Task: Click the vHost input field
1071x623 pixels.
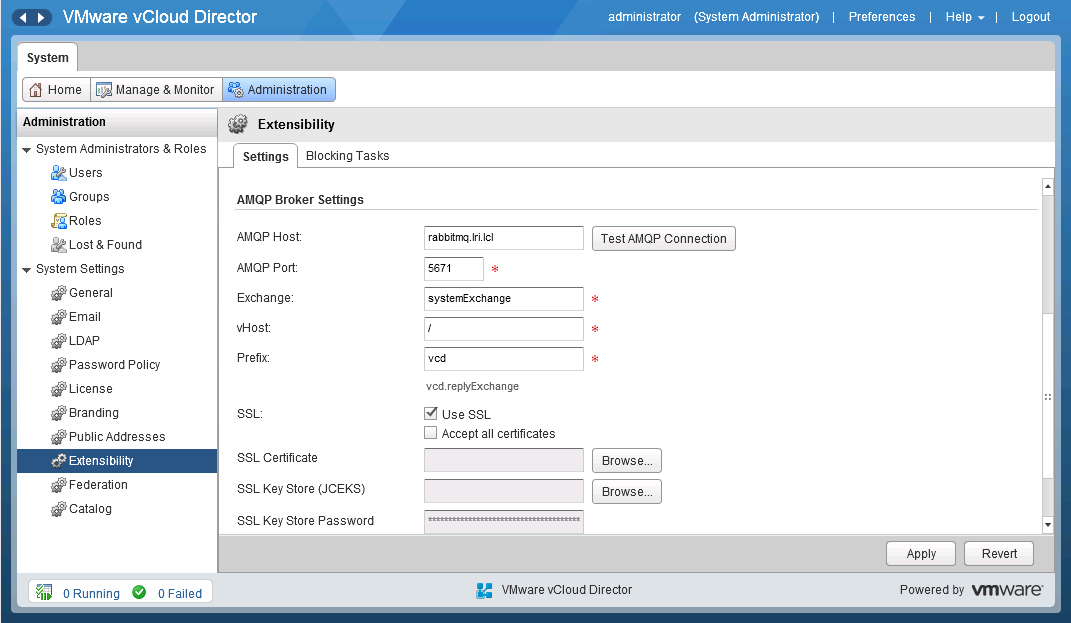Action: click(x=503, y=329)
